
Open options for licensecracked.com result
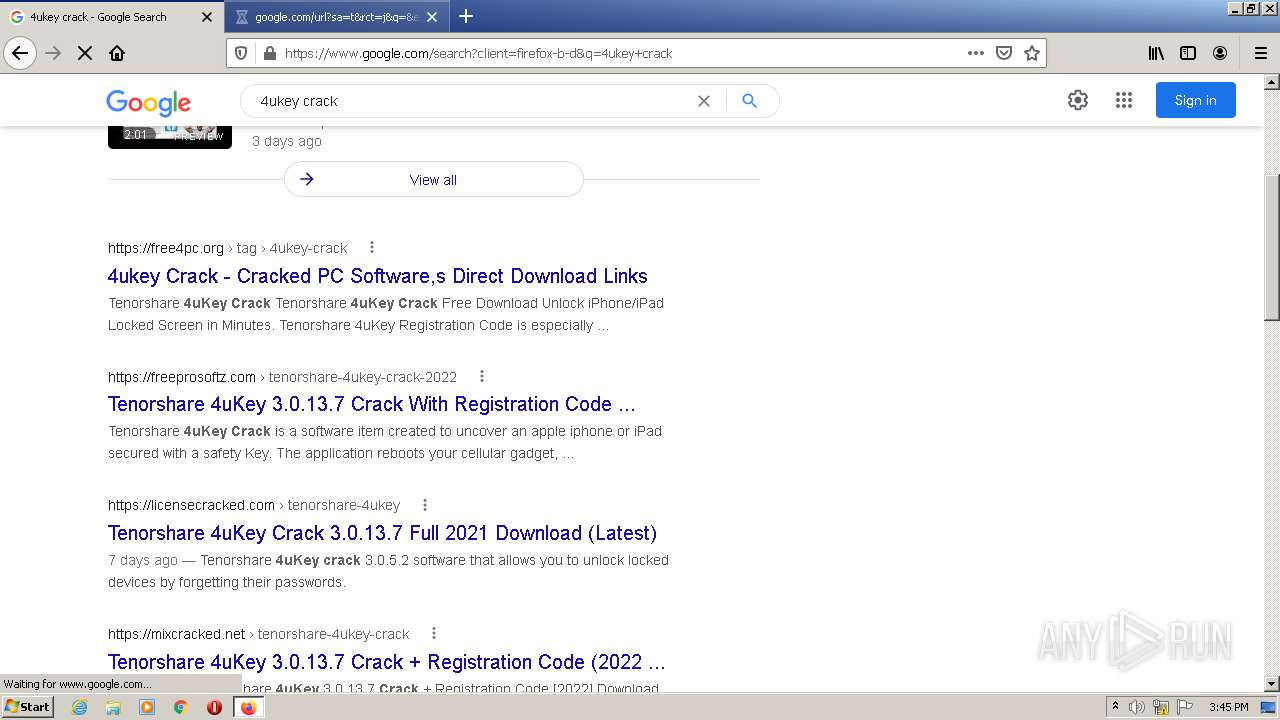click(424, 505)
